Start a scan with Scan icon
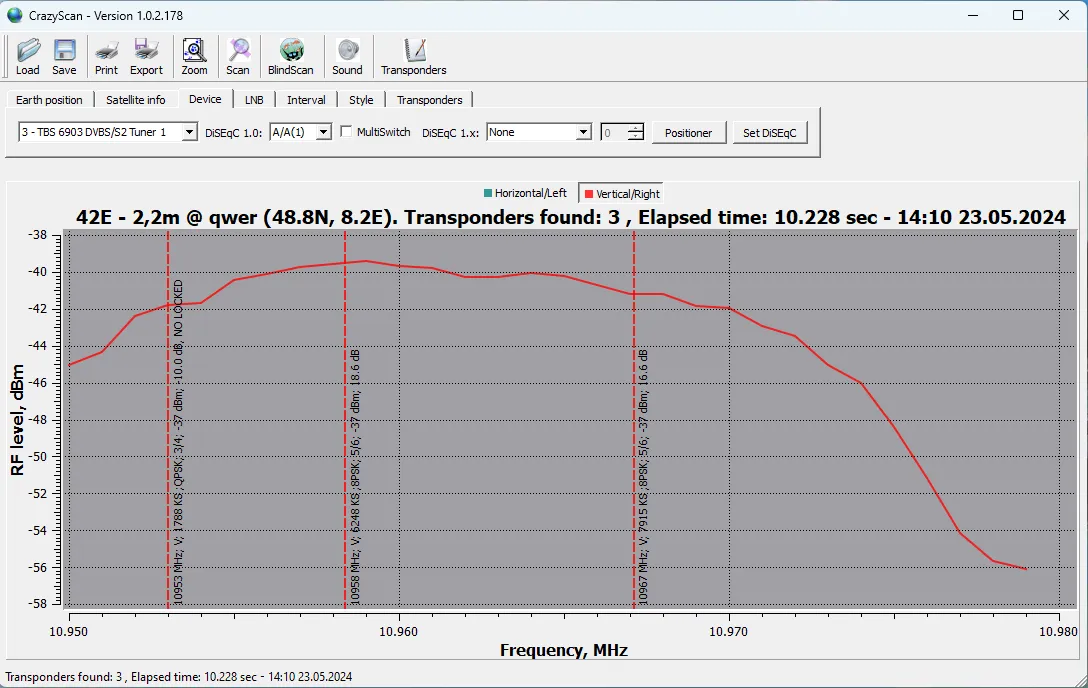Image resolution: width=1088 pixels, height=688 pixels. pos(238,56)
